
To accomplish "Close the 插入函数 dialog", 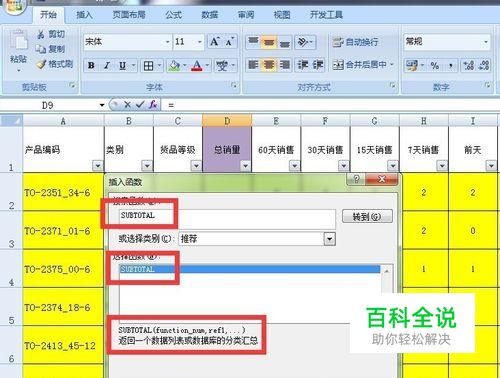I will point(382,179).
